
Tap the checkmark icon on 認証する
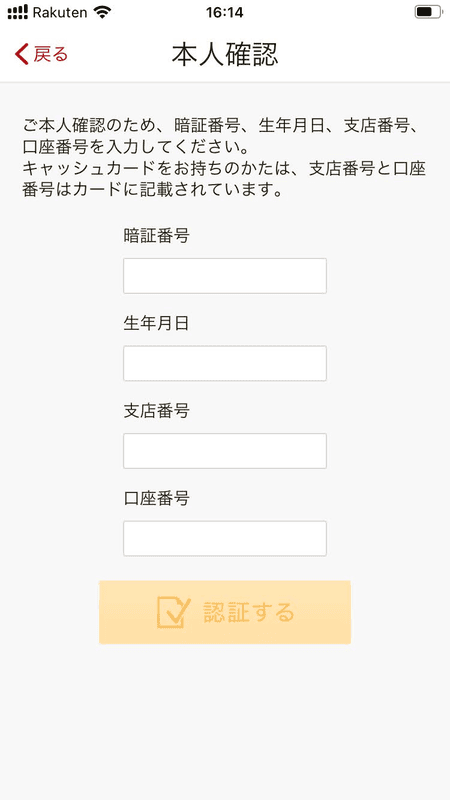click(173, 612)
